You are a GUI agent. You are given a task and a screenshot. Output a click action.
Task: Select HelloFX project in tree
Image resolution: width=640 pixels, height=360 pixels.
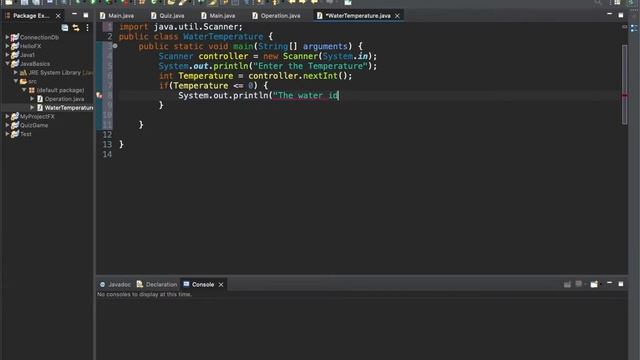31,46
